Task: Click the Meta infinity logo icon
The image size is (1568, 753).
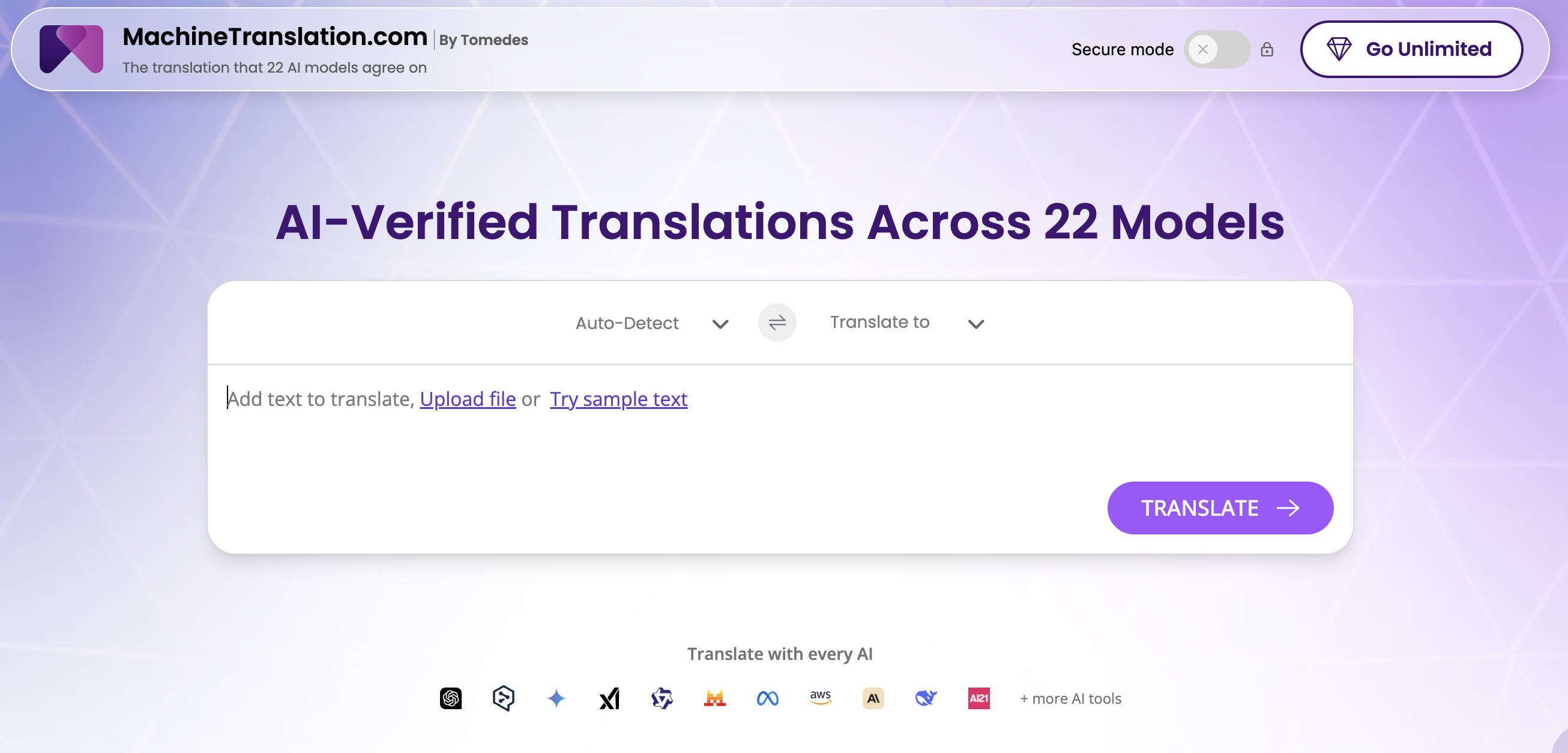Action: click(768, 698)
